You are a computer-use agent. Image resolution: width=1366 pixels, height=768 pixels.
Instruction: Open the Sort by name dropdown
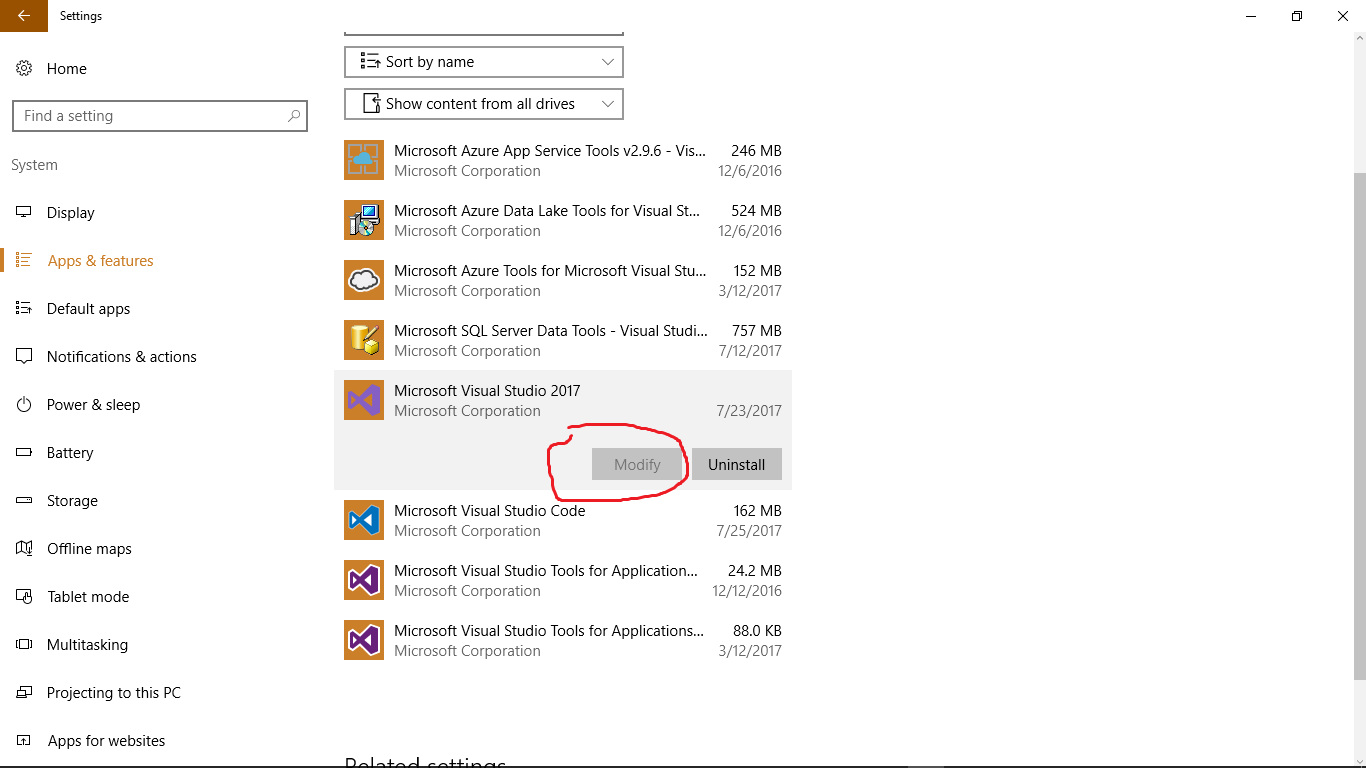[484, 62]
